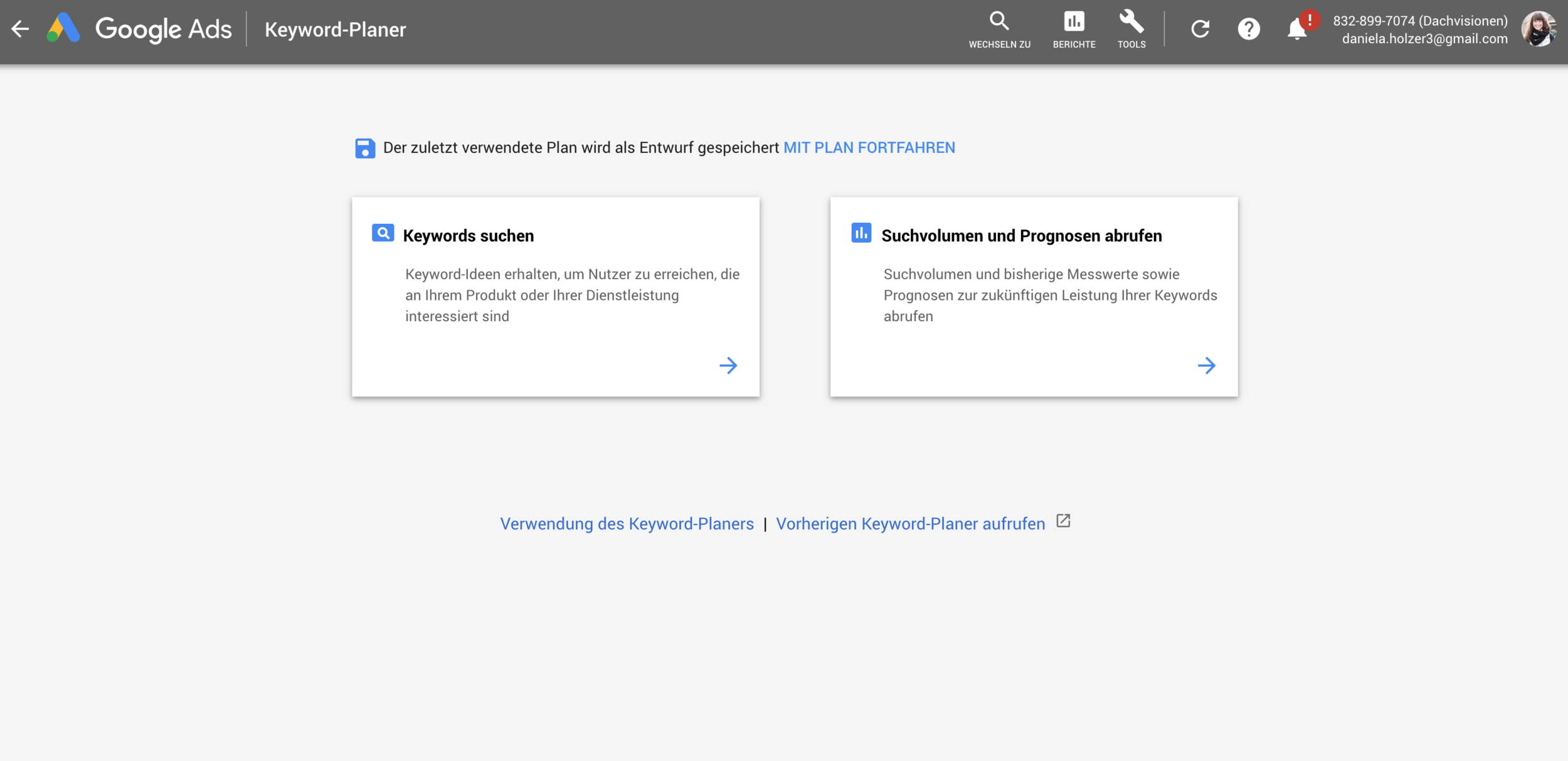Click the account email daniela.holzer3@gmail.com

1424,39
